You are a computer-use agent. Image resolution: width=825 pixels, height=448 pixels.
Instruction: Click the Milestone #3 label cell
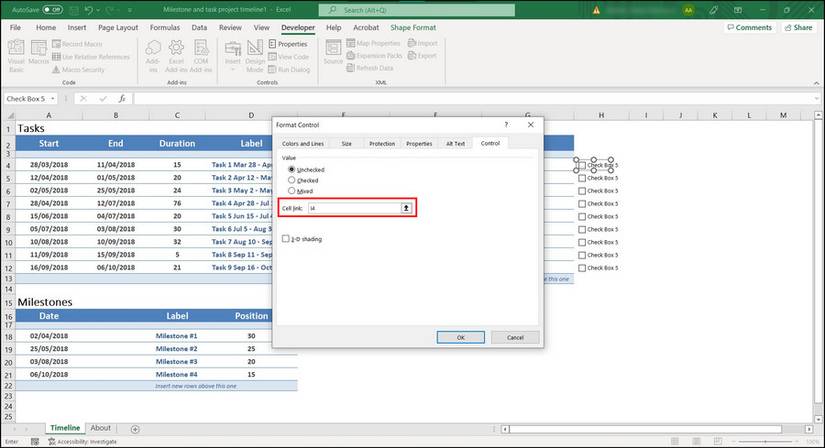[176, 362]
